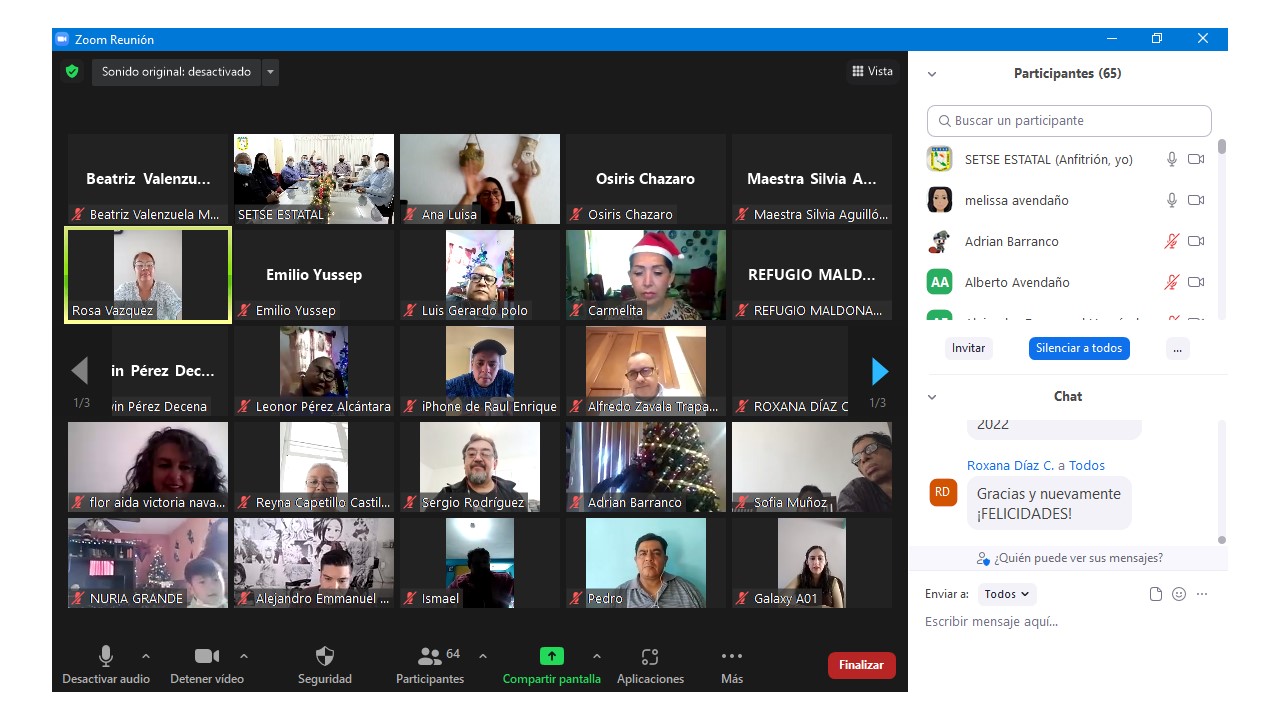Click melissa avendaño avatar in list
The image size is (1280, 720).
[939, 200]
